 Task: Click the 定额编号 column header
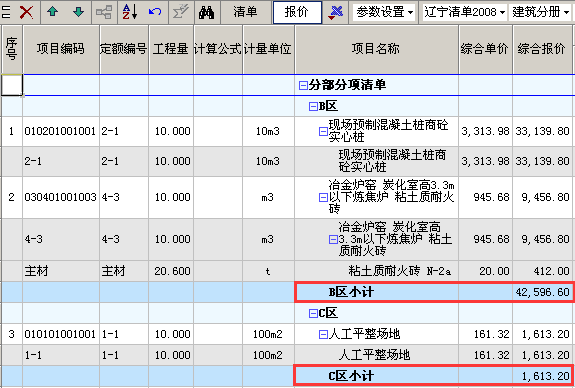124,49
